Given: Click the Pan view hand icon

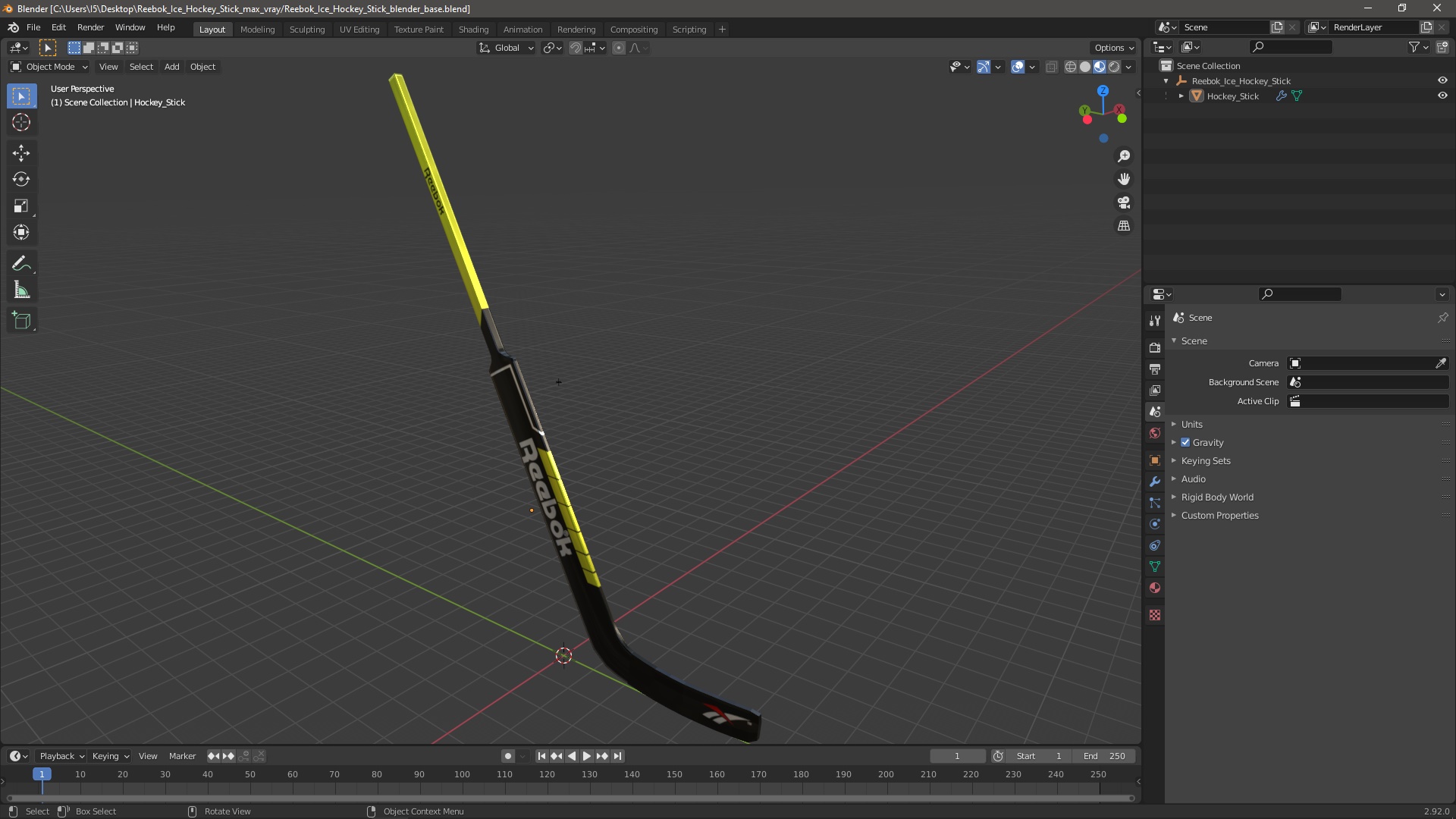Looking at the screenshot, I should pos(1124,179).
